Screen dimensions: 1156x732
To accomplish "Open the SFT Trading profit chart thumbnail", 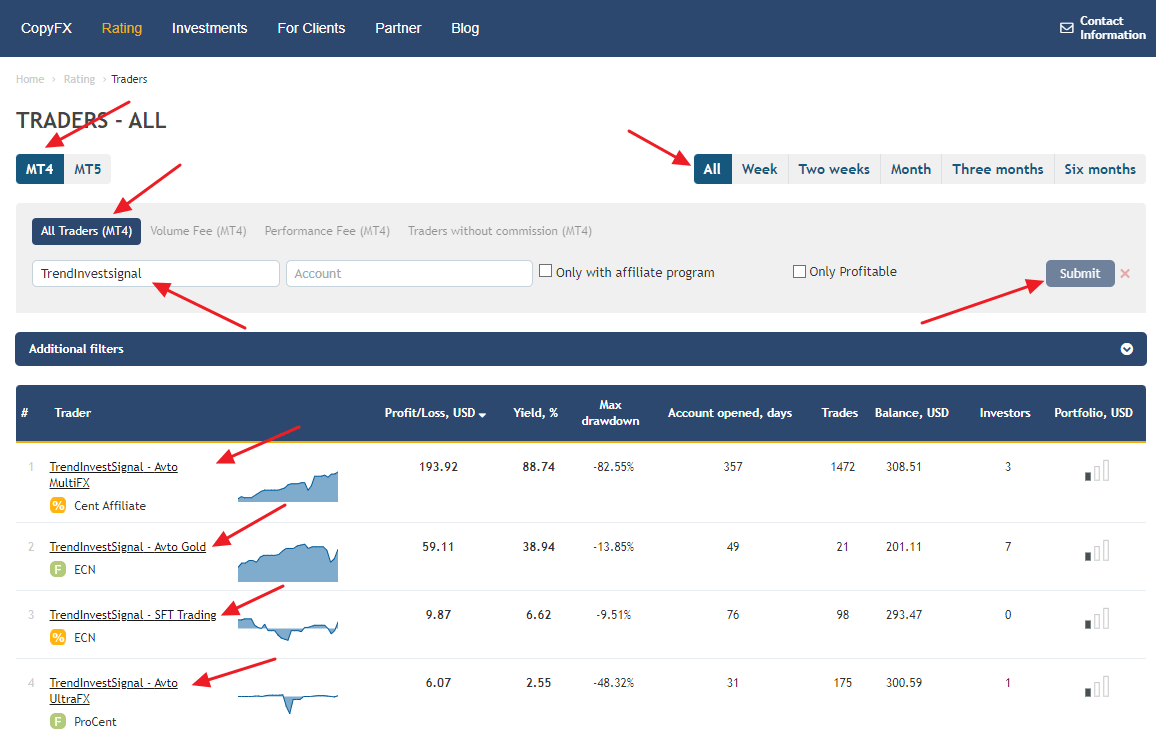I will pyautogui.click(x=288, y=629).
